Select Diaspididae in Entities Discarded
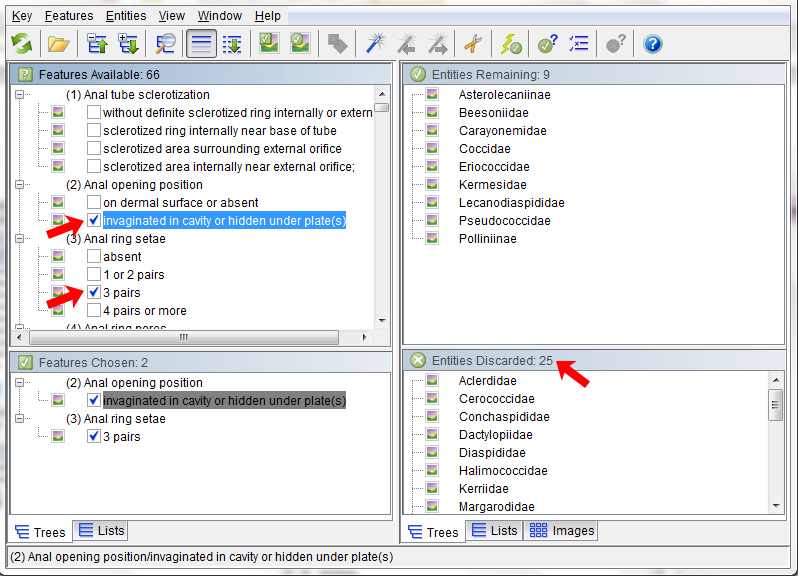The image size is (798, 576). tap(491, 453)
